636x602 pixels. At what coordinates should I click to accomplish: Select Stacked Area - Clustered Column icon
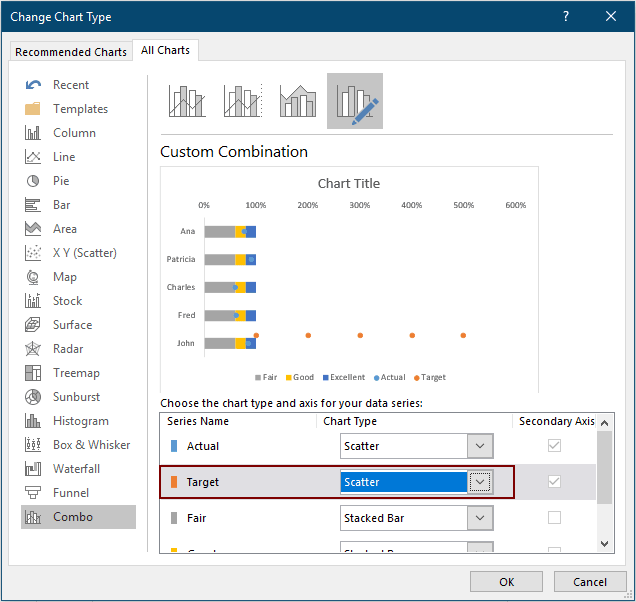[x=299, y=101]
